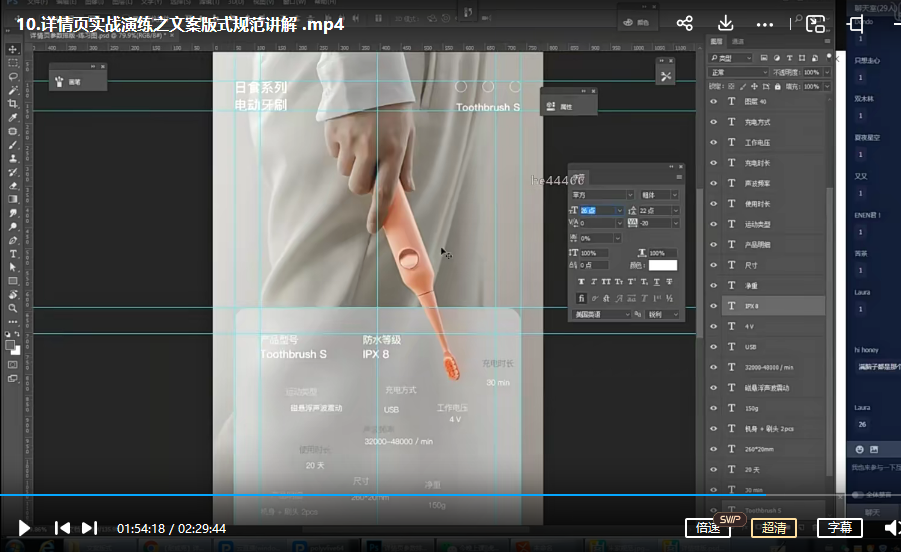Select the Crop tool
901x552 pixels.
(x=13, y=104)
